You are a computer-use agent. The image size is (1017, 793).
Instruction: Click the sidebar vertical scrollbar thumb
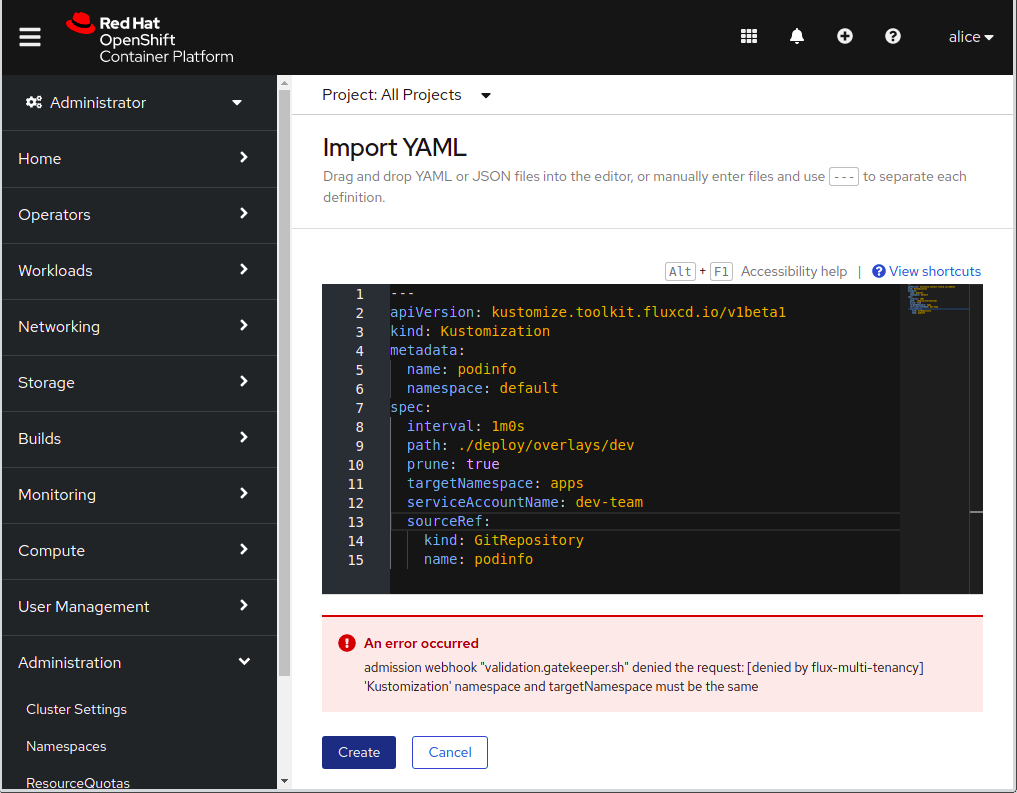pos(284,383)
